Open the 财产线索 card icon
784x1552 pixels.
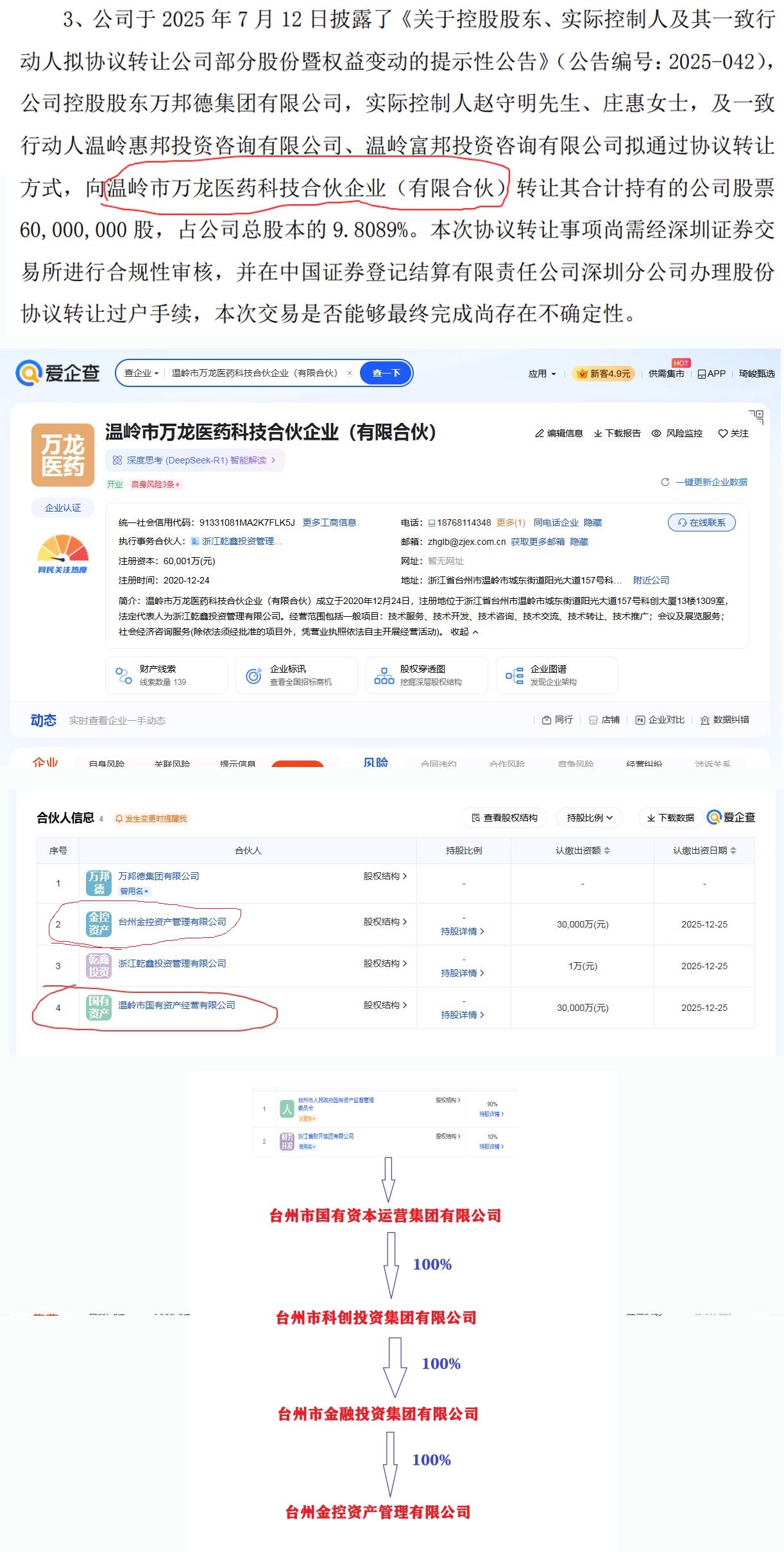tap(123, 675)
